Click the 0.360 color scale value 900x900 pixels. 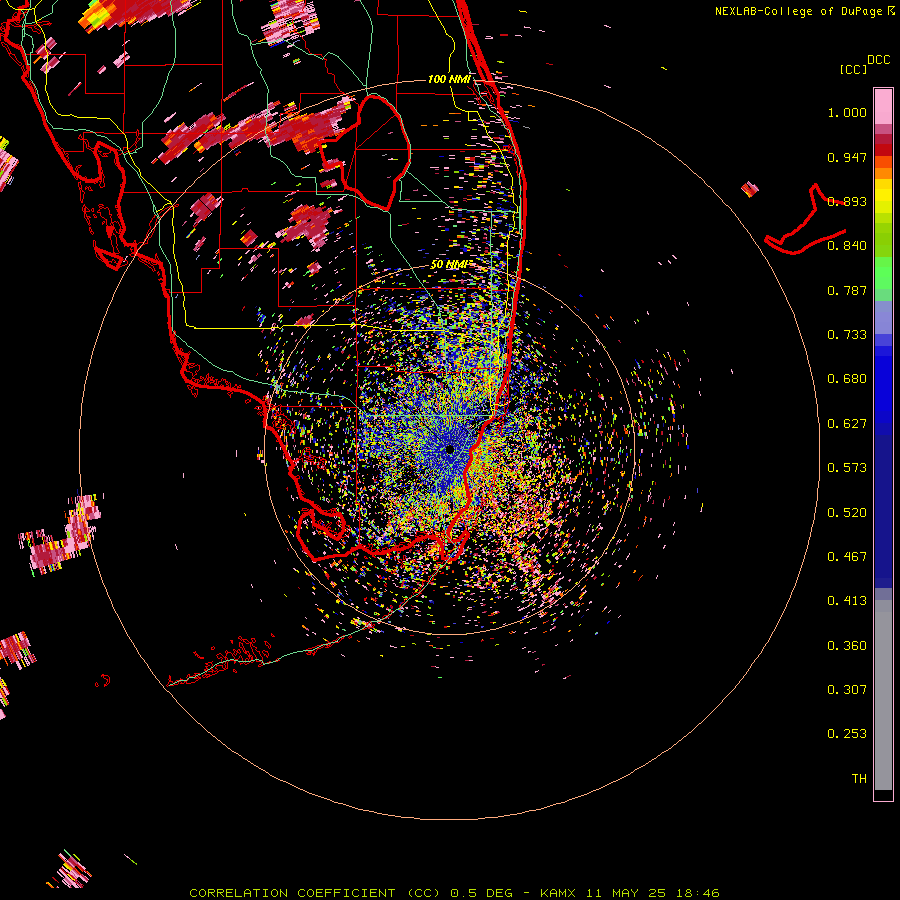847,646
